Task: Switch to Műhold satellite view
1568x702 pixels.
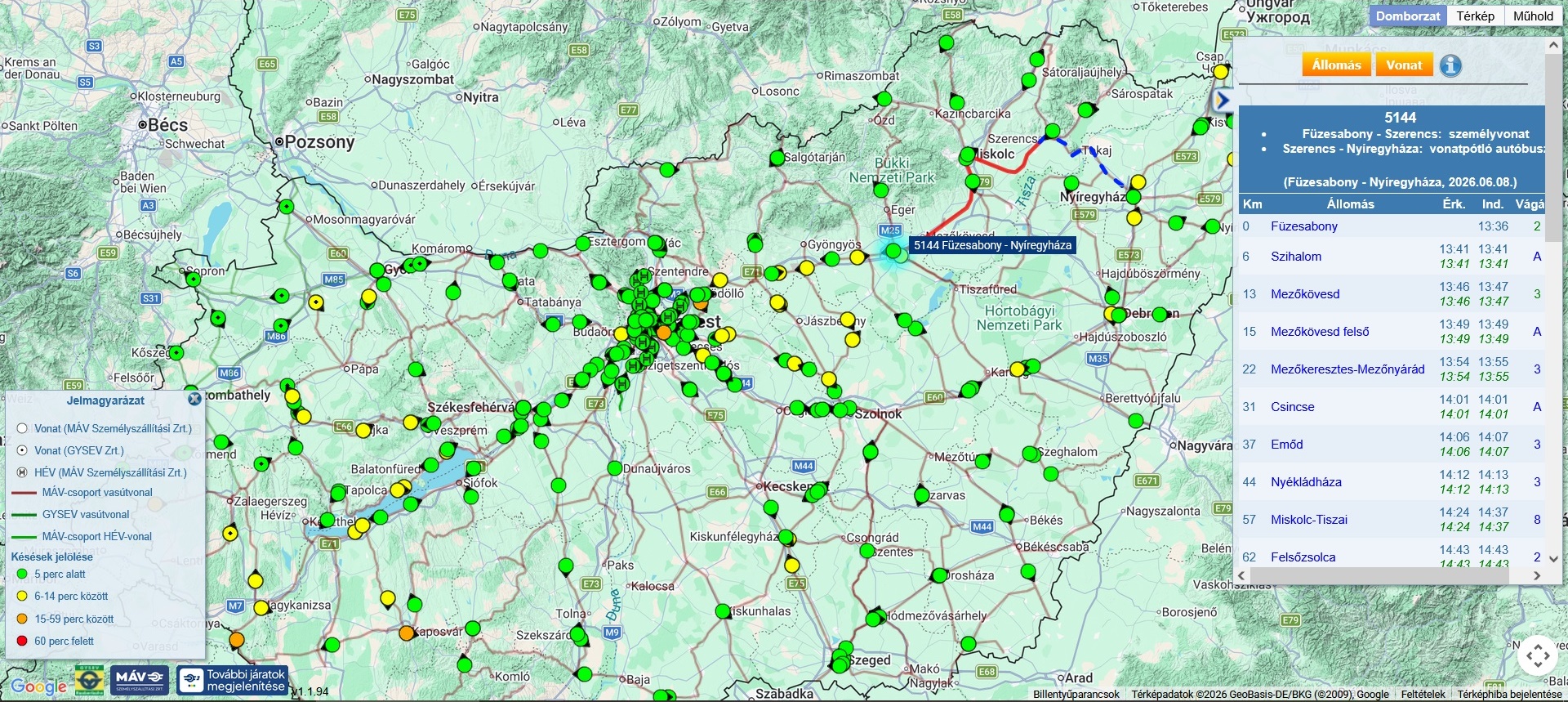Action: 1533,16
